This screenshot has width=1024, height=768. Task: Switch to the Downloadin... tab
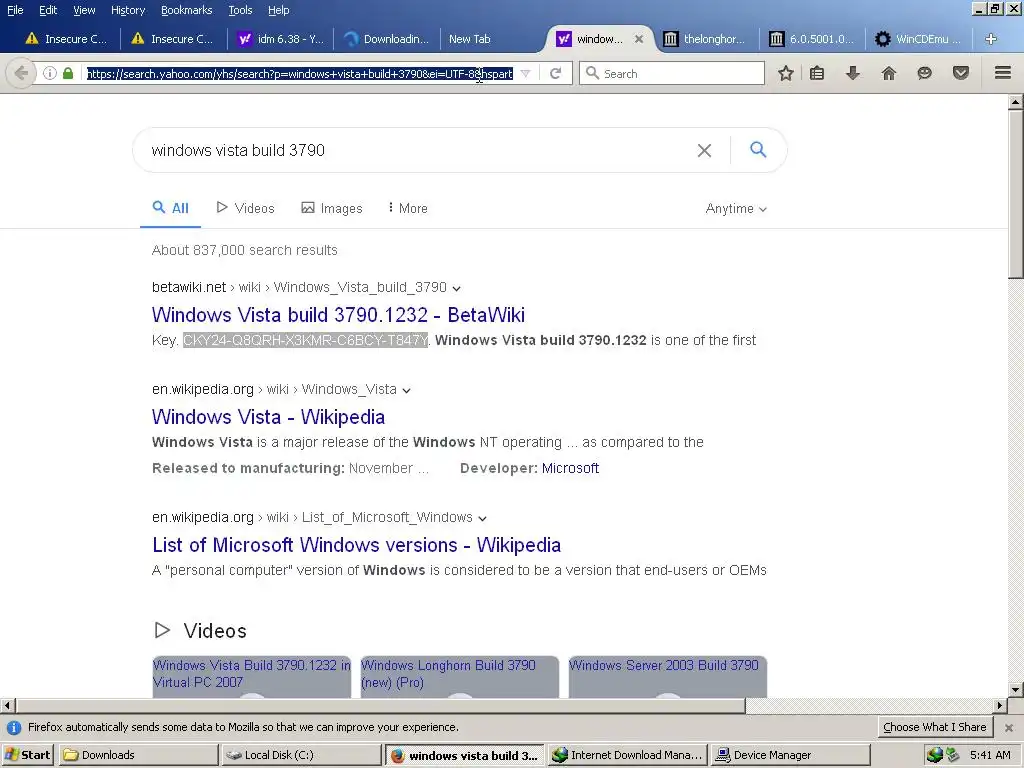tap(387, 39)
